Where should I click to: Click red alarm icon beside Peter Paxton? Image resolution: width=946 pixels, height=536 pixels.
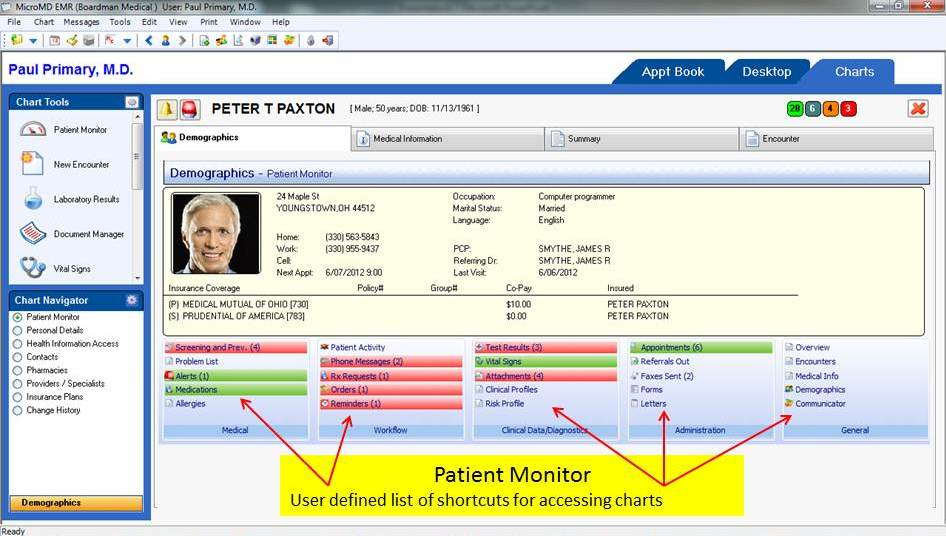click(189, 109)
